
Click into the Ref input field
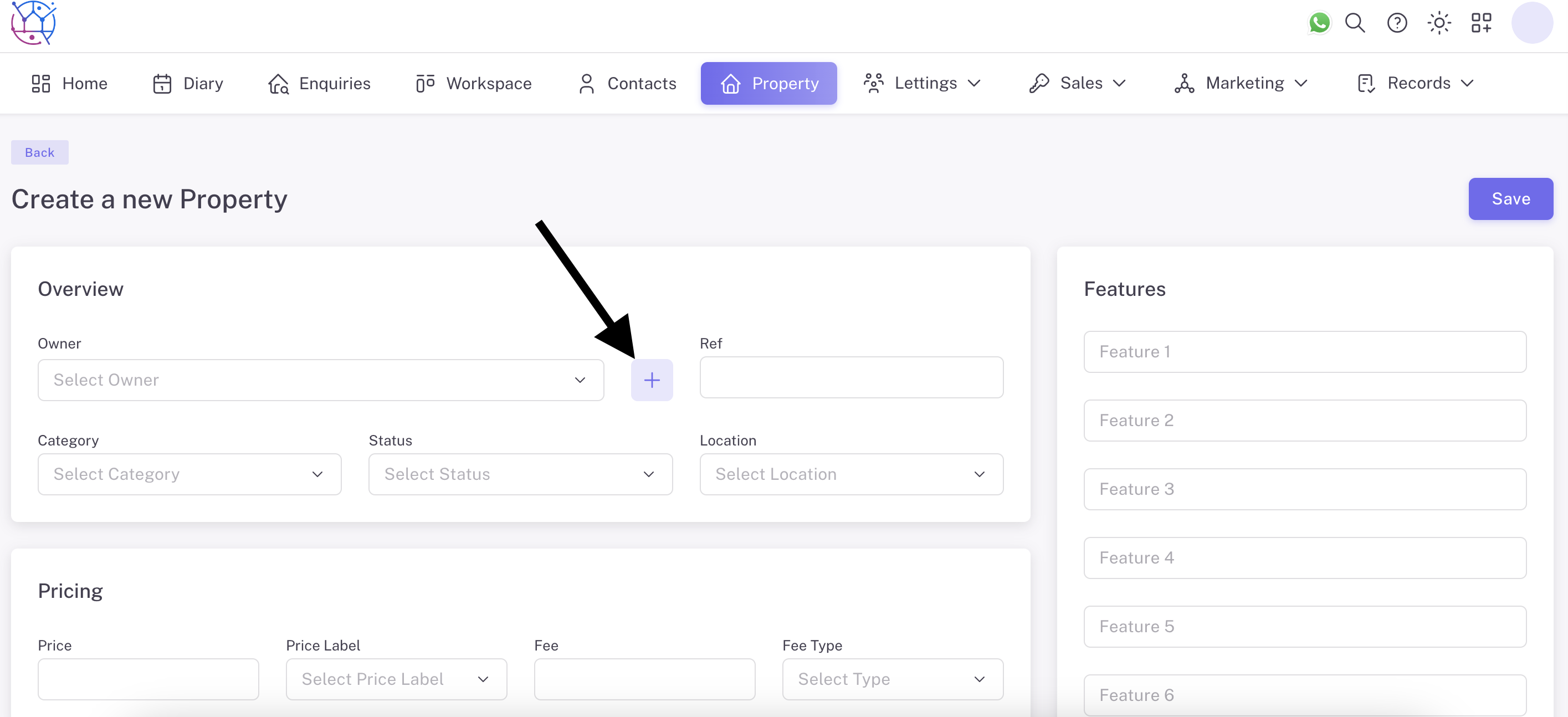pos(851,377)
